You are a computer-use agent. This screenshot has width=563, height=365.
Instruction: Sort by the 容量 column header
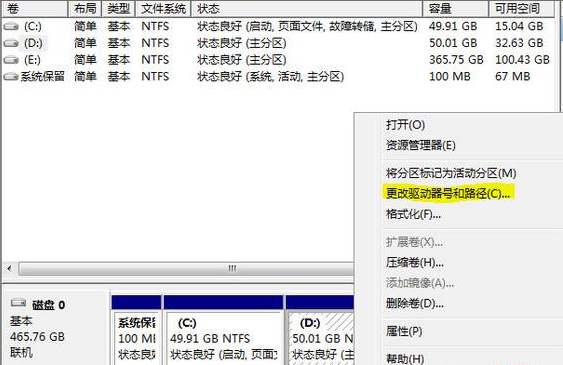(456, 9)
